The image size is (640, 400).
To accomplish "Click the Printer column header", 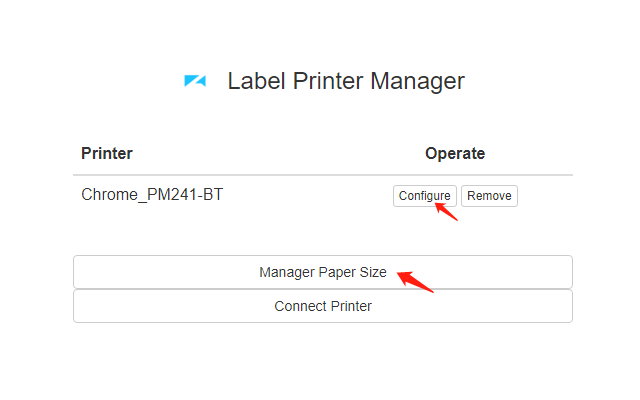I will tap(107, 153).
